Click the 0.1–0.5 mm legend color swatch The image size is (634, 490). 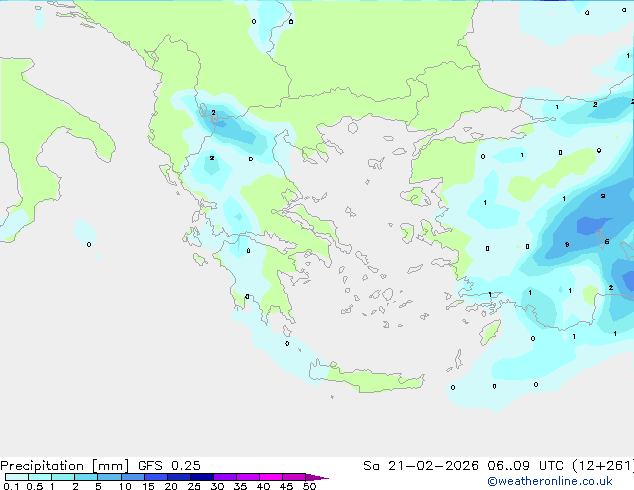(17, 477)
